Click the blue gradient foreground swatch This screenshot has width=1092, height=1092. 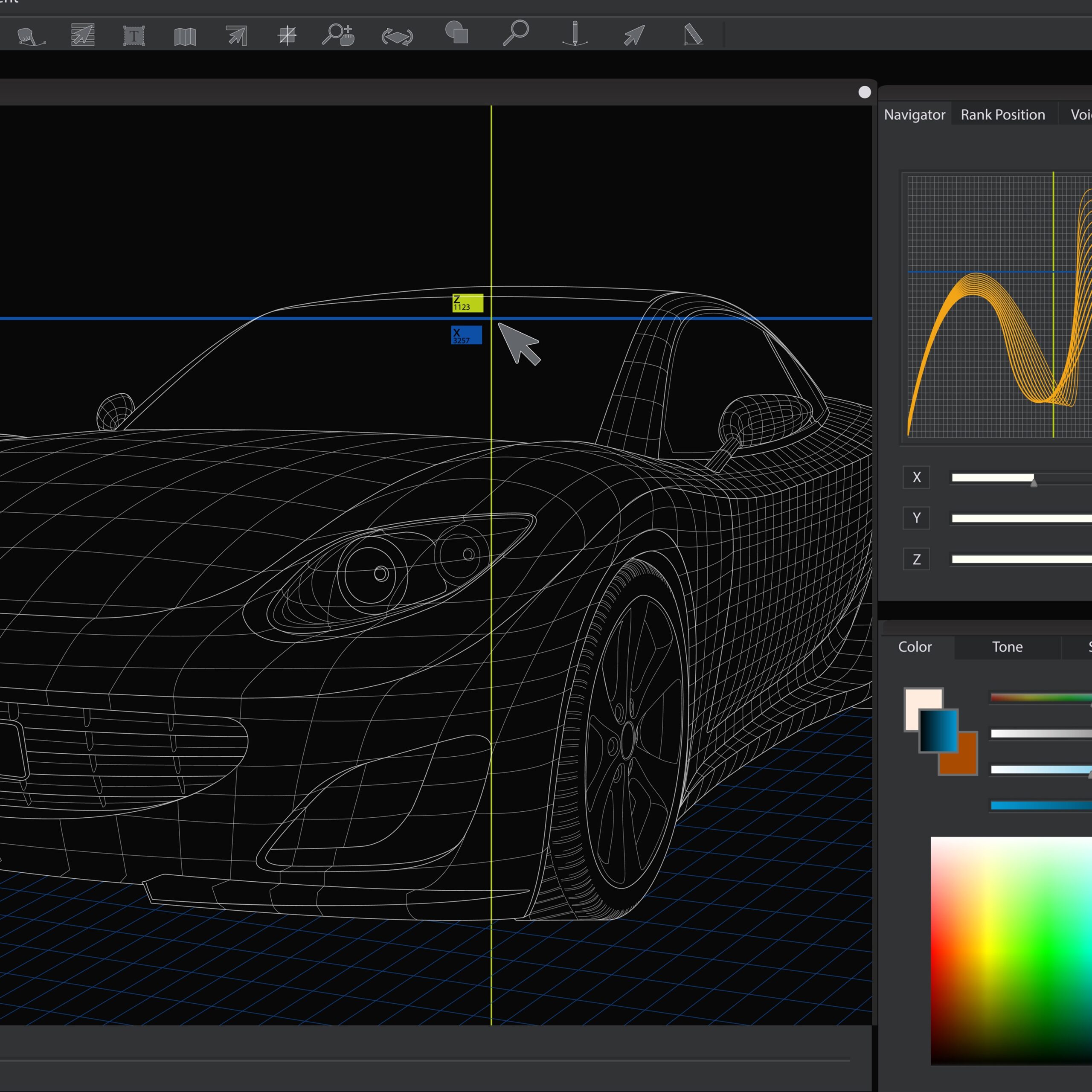point(938,730)
